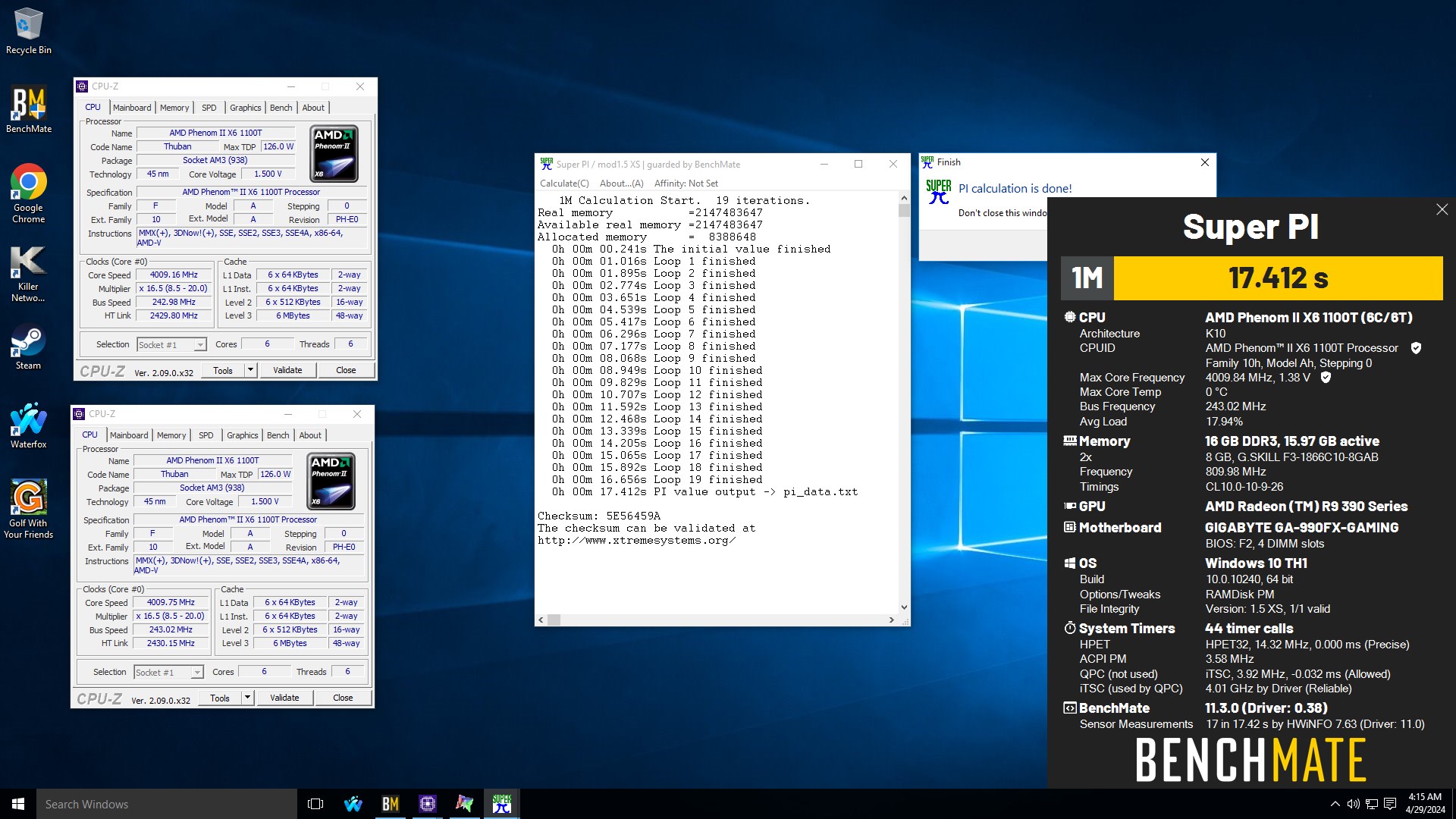The height and width of the screenshot is (819, 1456).
Task: Open Golf With Your Friends shortcut
Action: point(28,510)
